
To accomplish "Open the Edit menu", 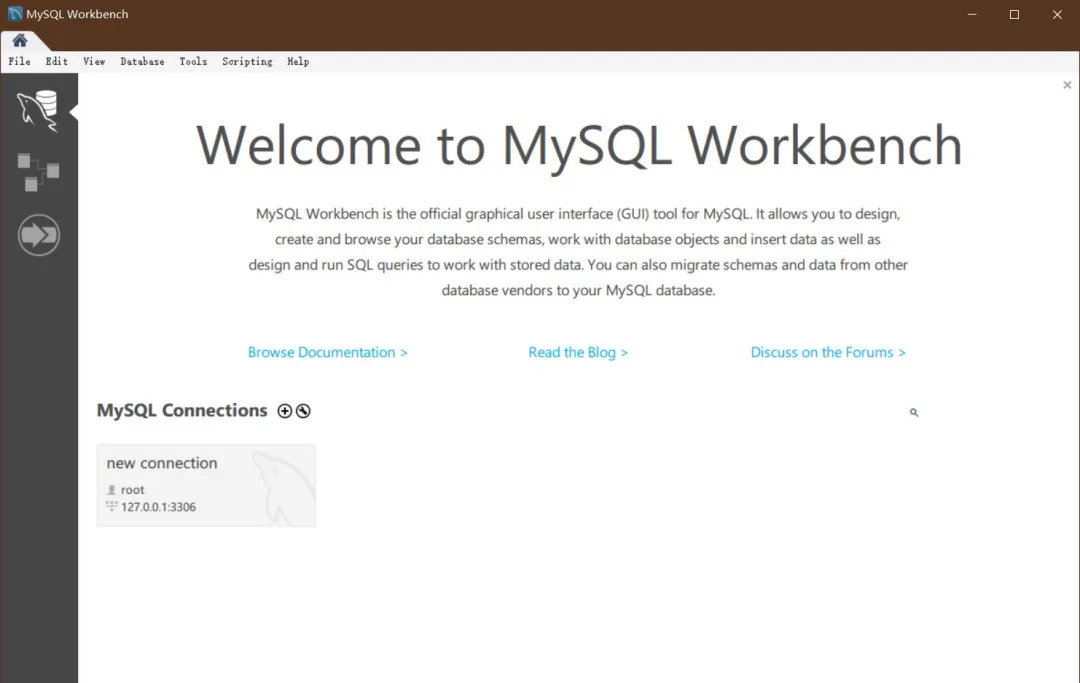I will click(x=56, y=61).
